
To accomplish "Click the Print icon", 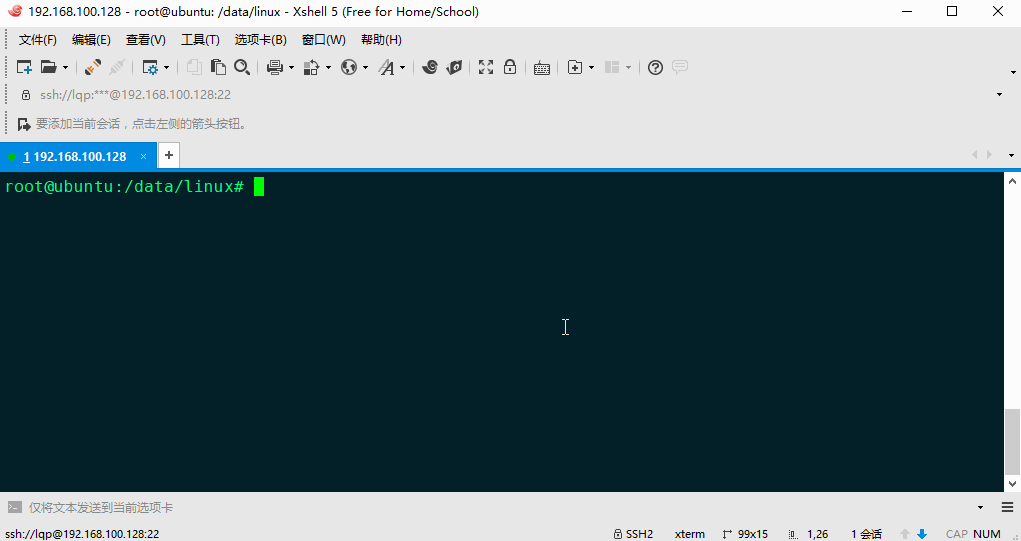I will click(275, 67).
